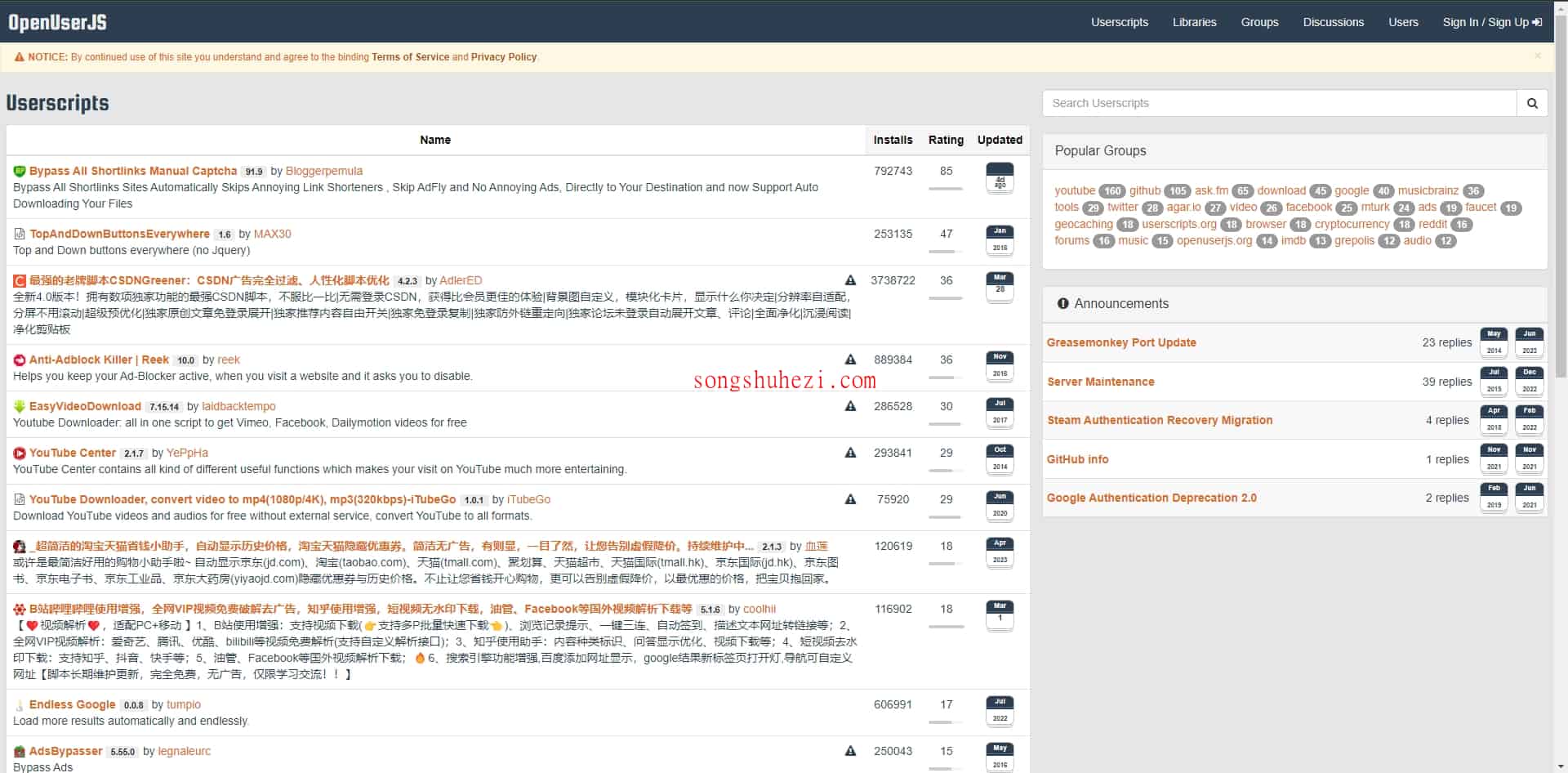Image resolution: width=1568 pixels, height=773 pixels.
Task: Open Endless Google script page
Action: pyautogui.click(x=72, y=704)
